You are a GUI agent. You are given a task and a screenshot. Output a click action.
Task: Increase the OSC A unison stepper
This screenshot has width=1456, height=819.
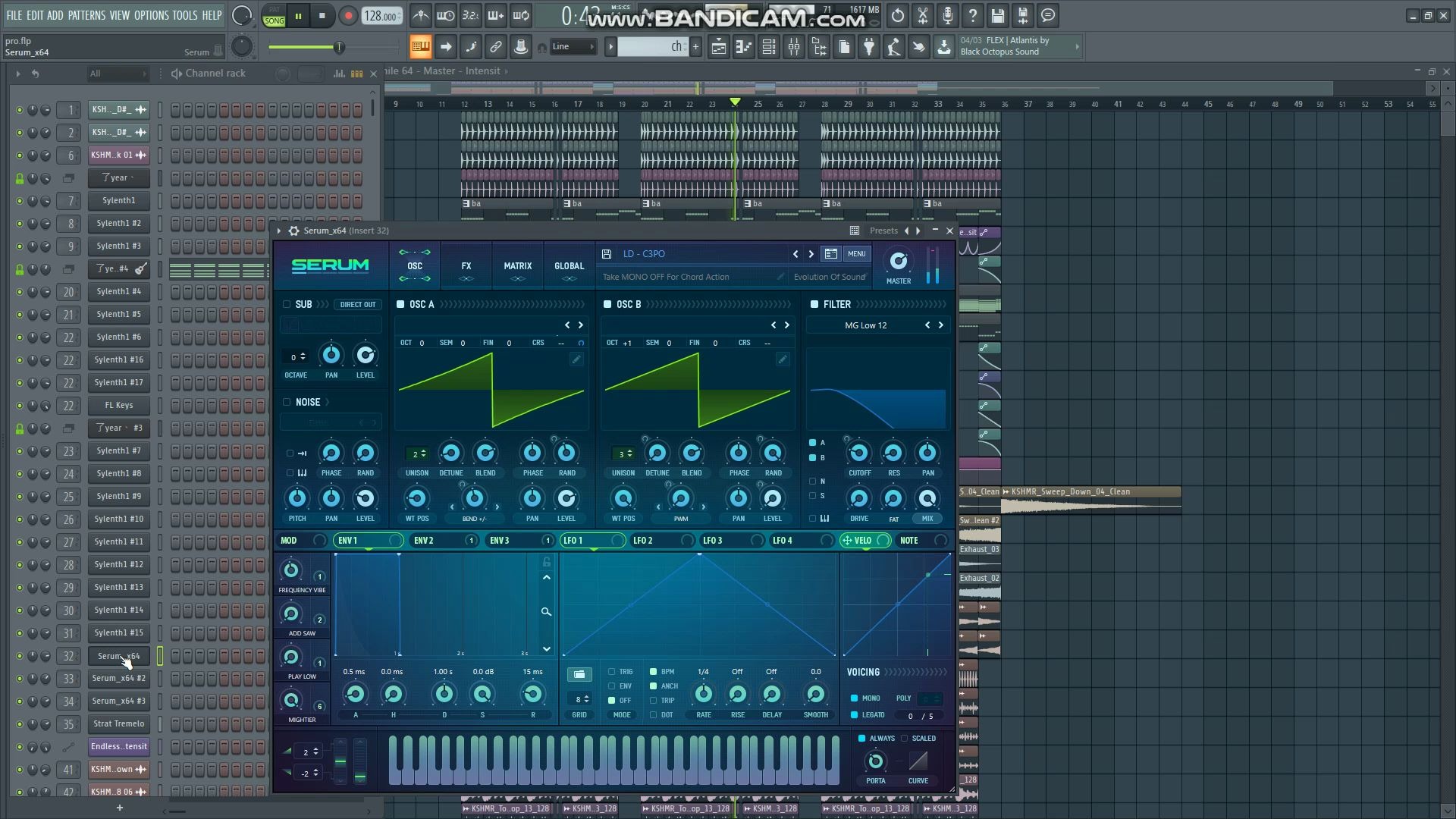(x=423, y=451)
